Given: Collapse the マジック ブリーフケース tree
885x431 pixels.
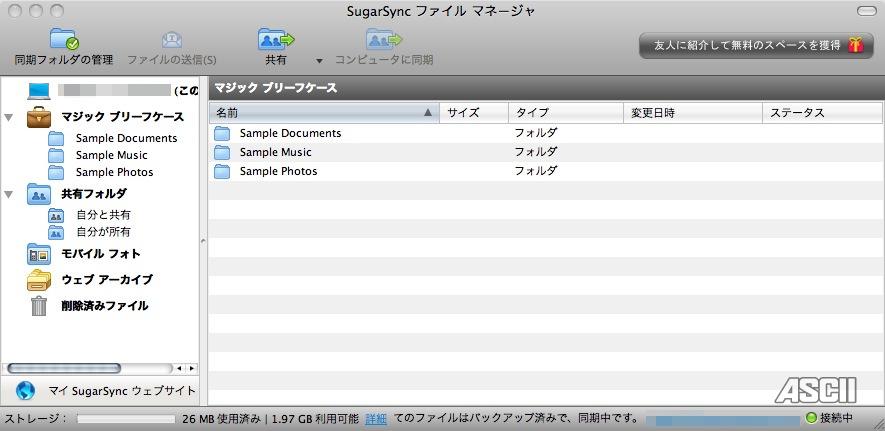Looking at the screenshot, I should point(8,117).
